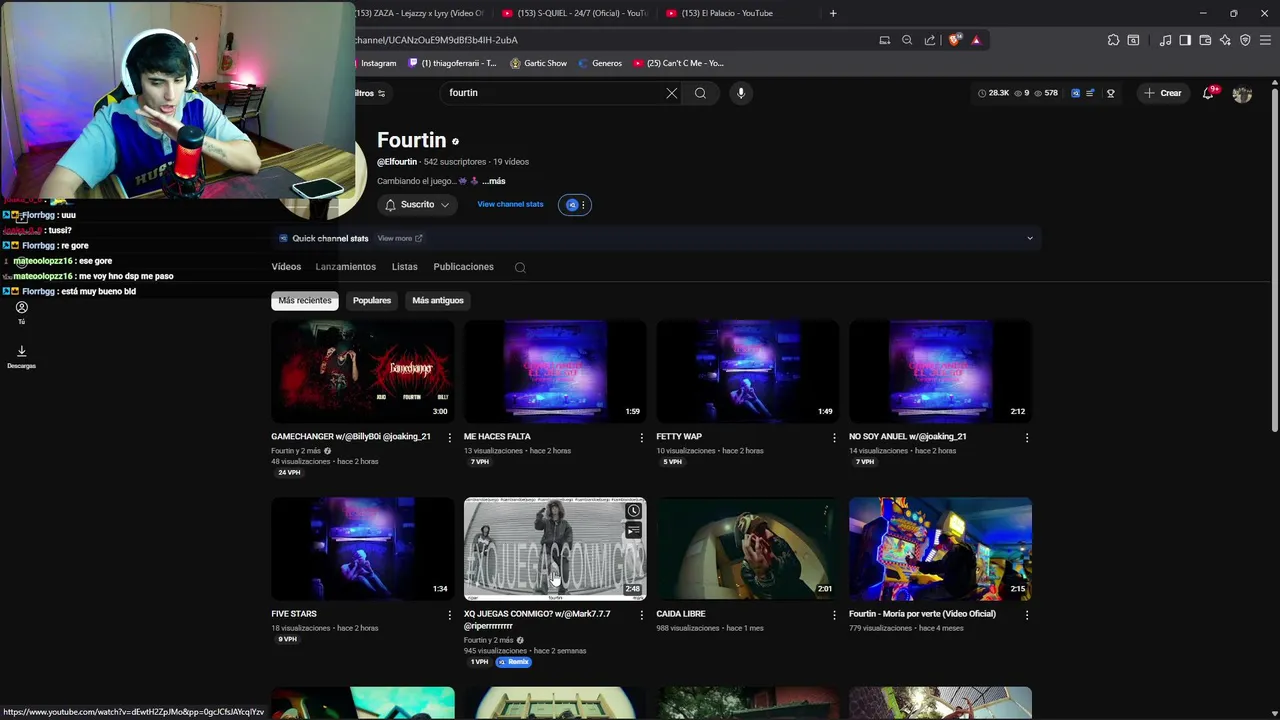Click the blue vidIQ icon in the stats bar

point(1075,93)
